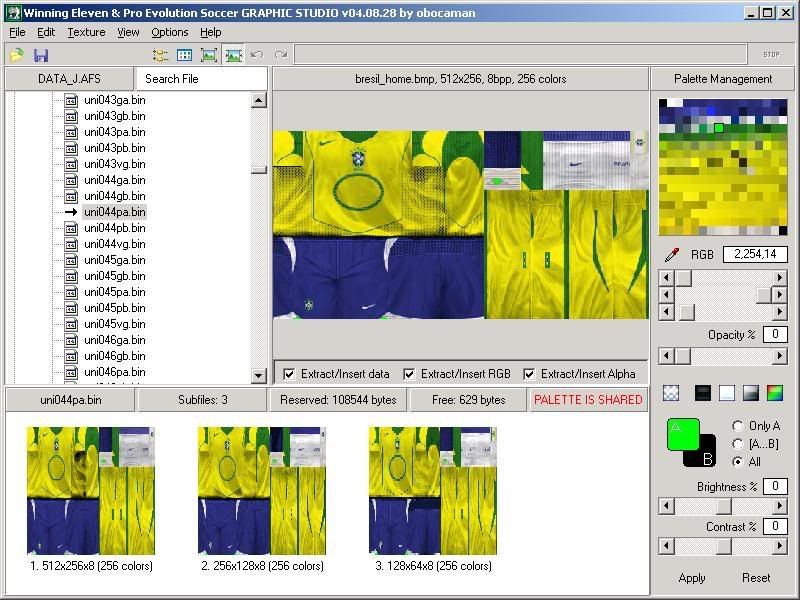Select the 256x128x8 subfile thumbnail

[x=262, y=491]
